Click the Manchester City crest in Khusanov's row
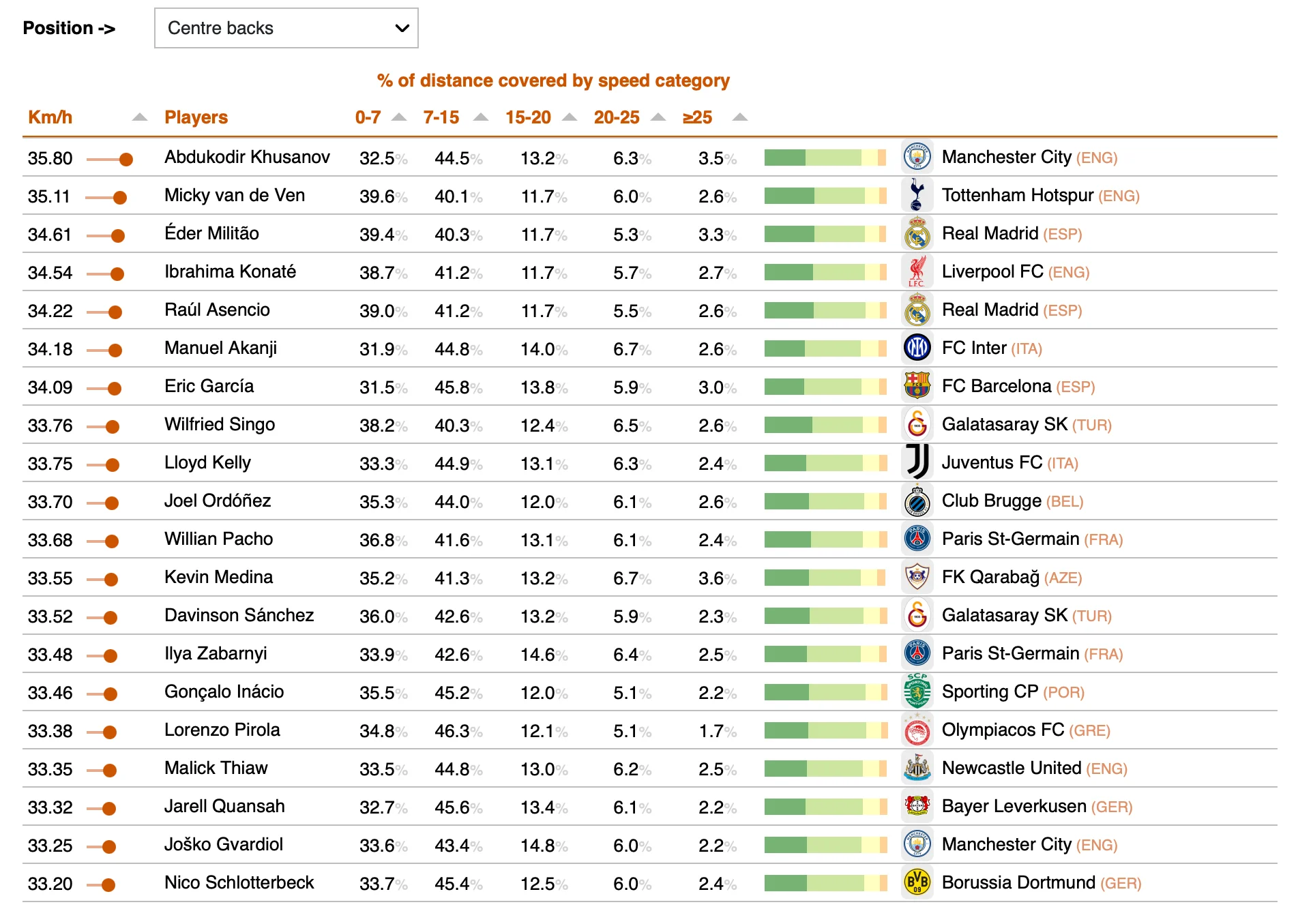The image size is (1298, 924). [x=917, y=158]
